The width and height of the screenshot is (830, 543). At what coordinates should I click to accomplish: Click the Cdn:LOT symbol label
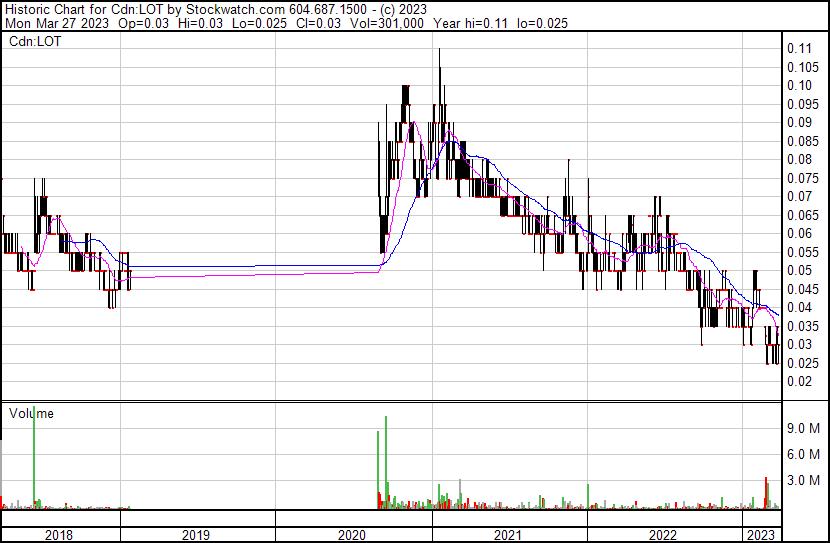33,41
